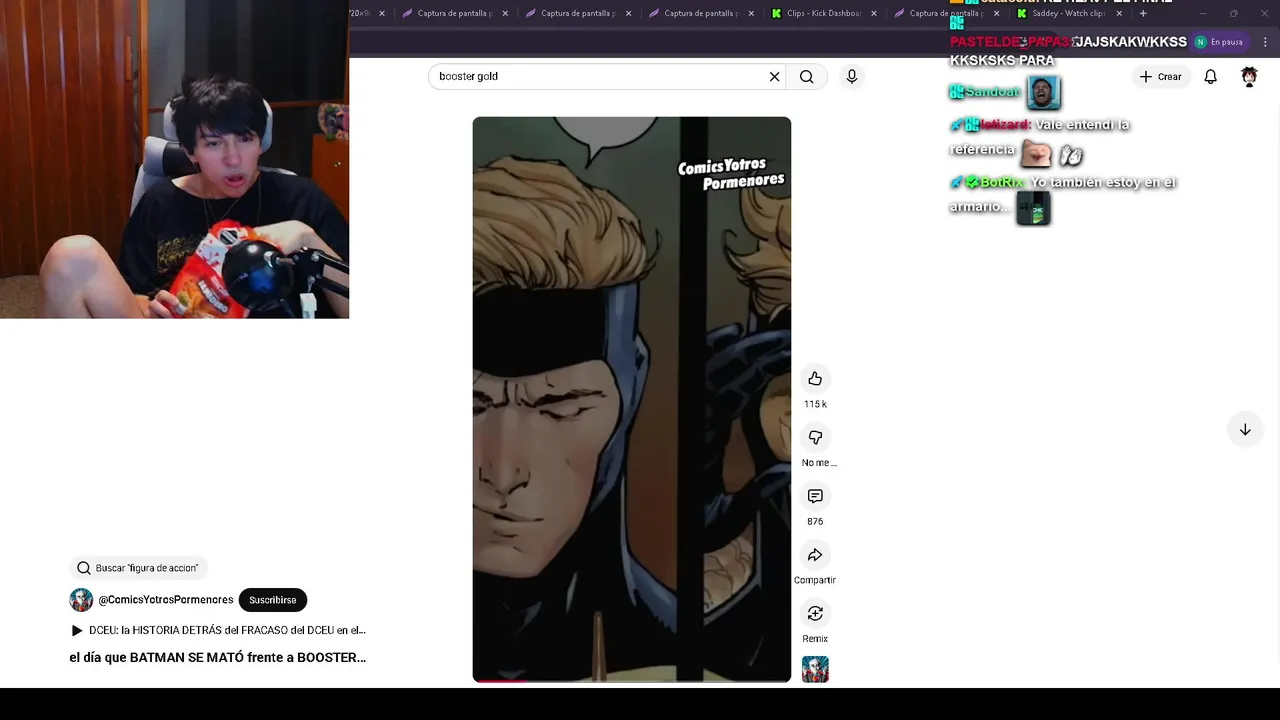Click the short's title about BATMAN and BOOSTER
This screenshot has width=1280, height=720.
click(217, 657)
